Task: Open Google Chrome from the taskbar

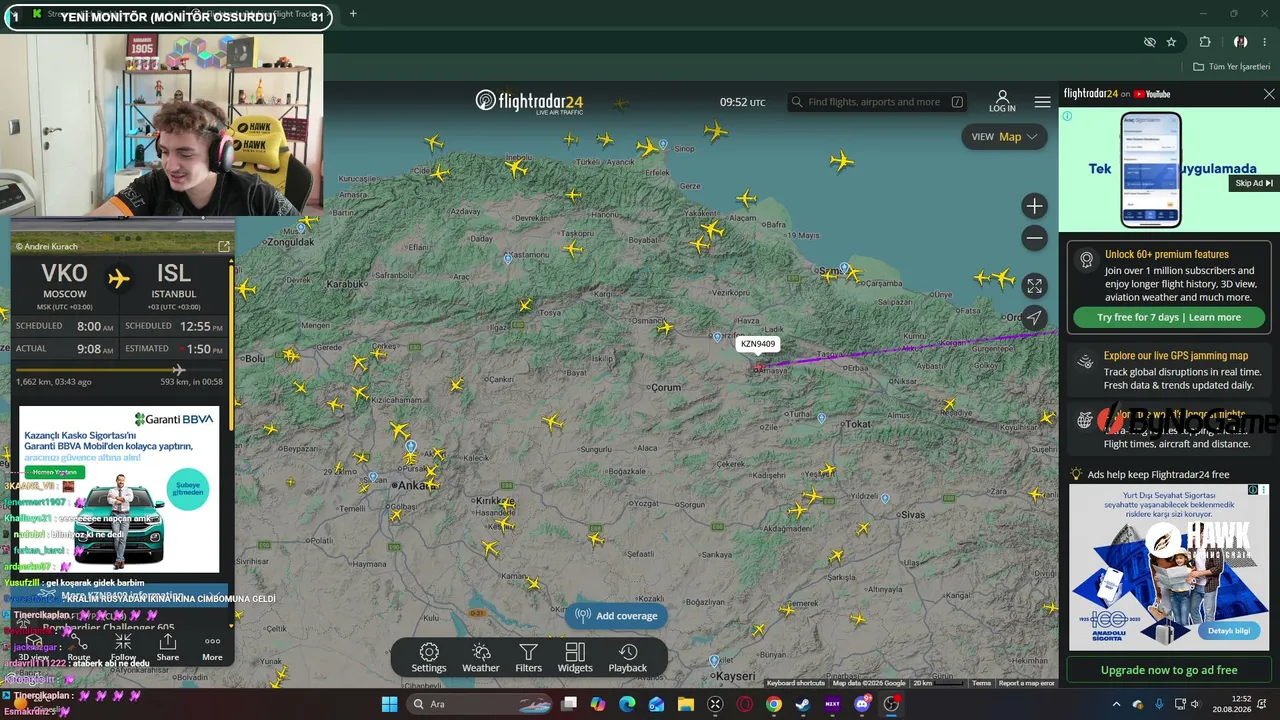Action: pos(774,704)
